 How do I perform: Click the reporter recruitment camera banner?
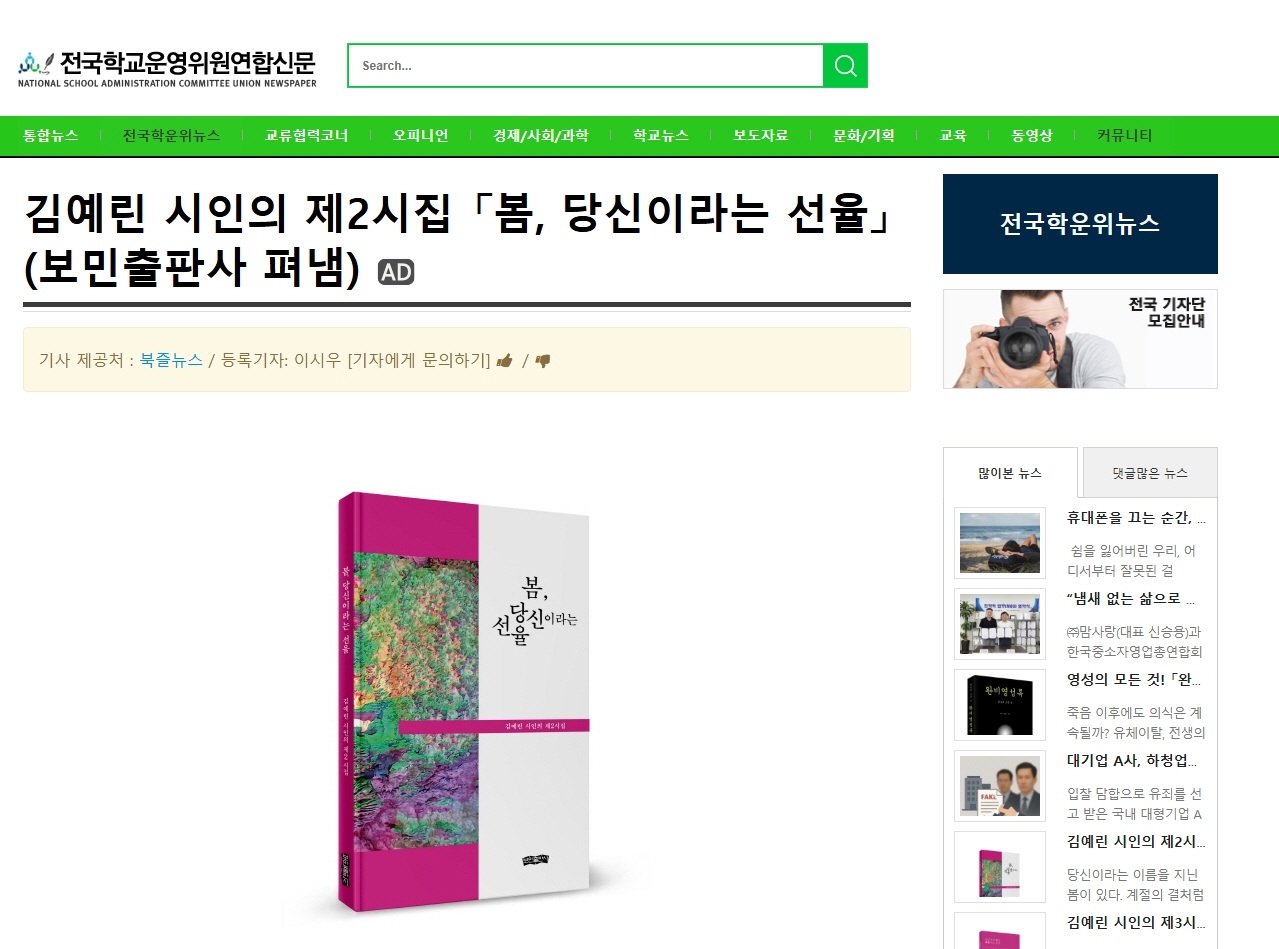(x=1080, y=339)
